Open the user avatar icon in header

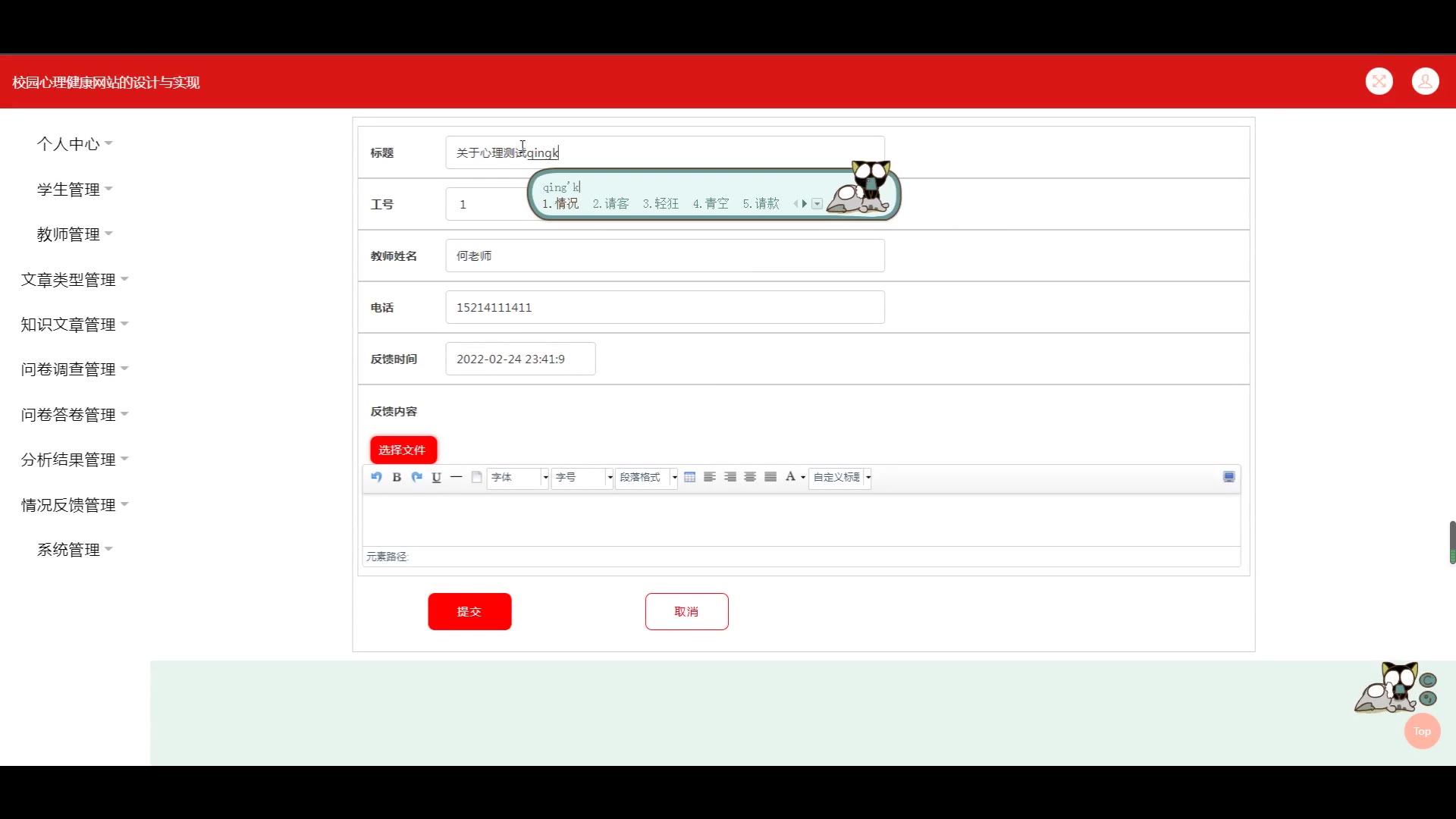point(1425,81)
